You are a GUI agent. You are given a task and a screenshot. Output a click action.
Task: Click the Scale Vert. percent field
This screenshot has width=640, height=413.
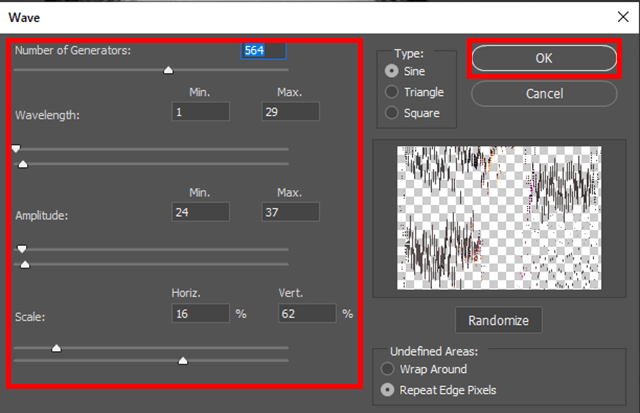[x=307, y=313]
